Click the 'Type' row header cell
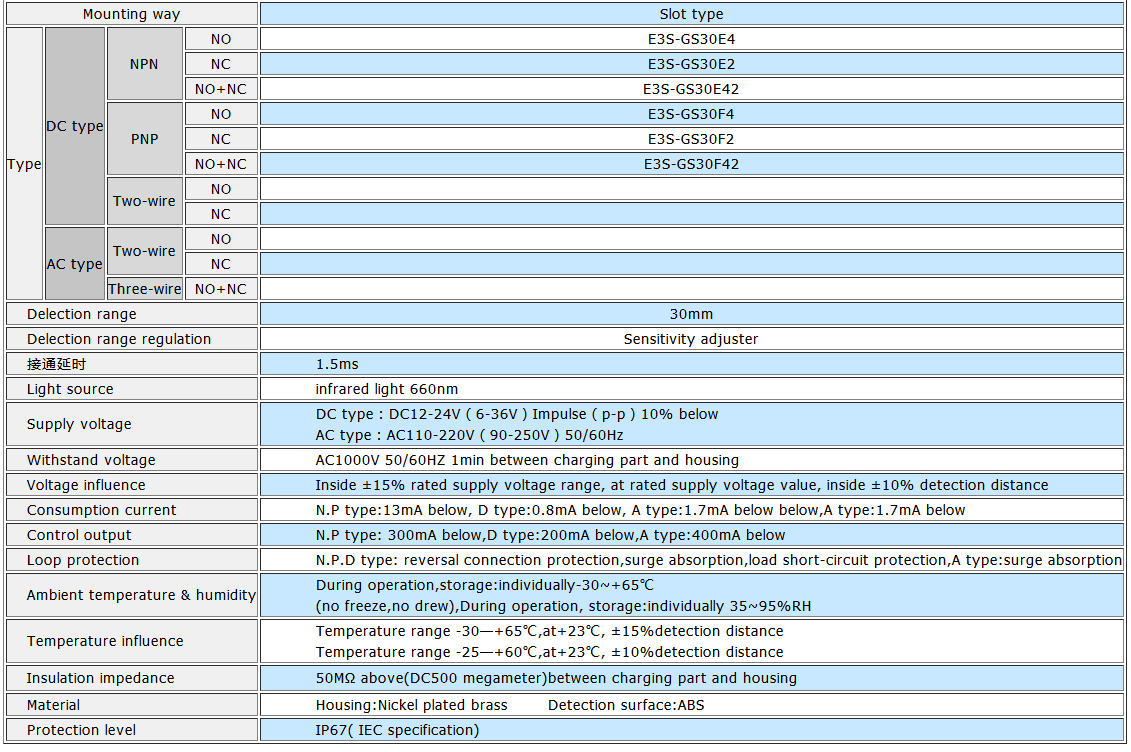 coord(25,164)
